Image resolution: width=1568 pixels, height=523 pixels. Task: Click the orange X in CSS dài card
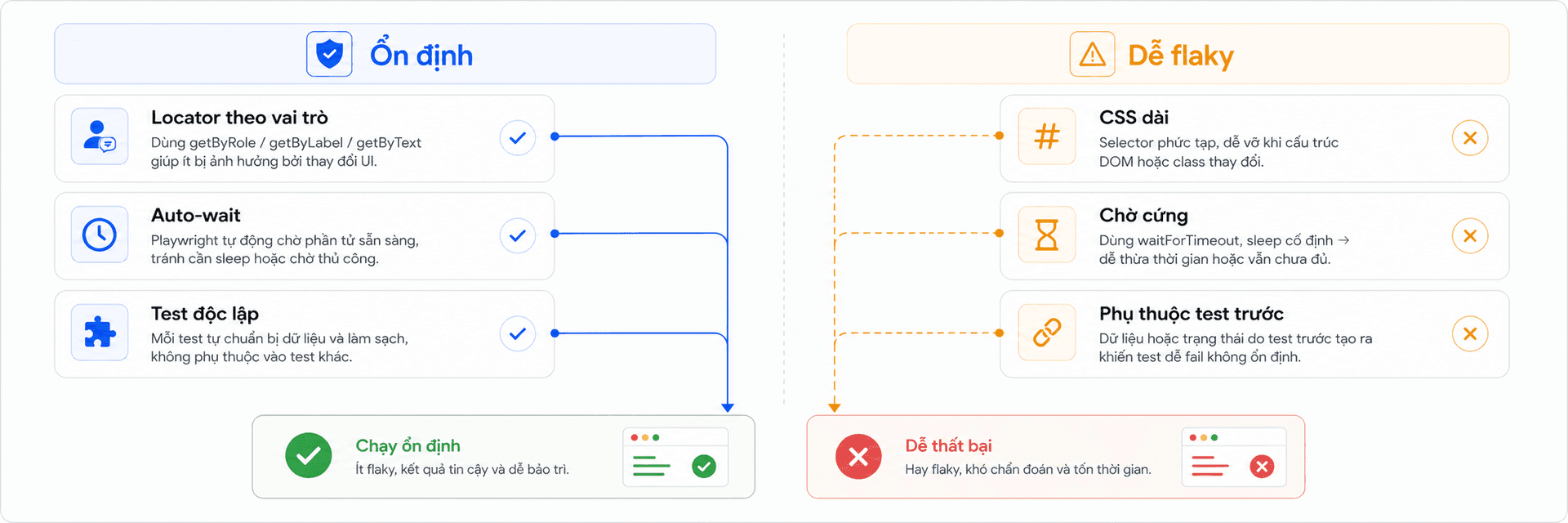click(1470, 138)
